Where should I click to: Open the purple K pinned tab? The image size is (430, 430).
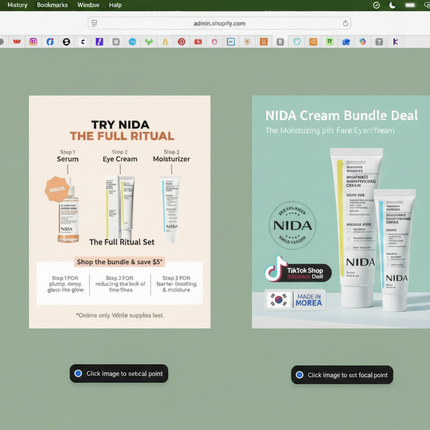pyautogui.click(x=395, y=42)
